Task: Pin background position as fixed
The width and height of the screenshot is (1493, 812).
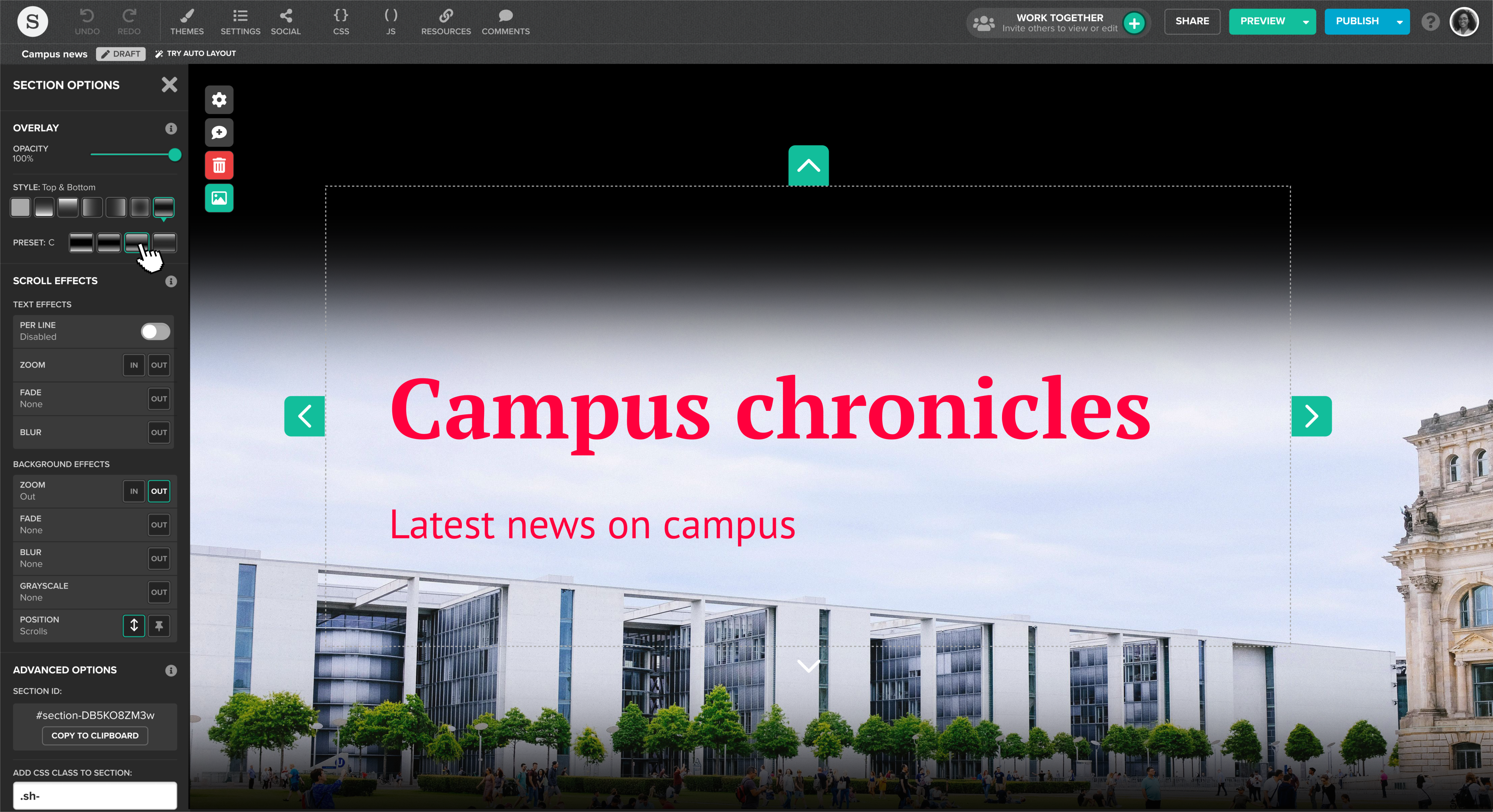Action: (159, 625)
